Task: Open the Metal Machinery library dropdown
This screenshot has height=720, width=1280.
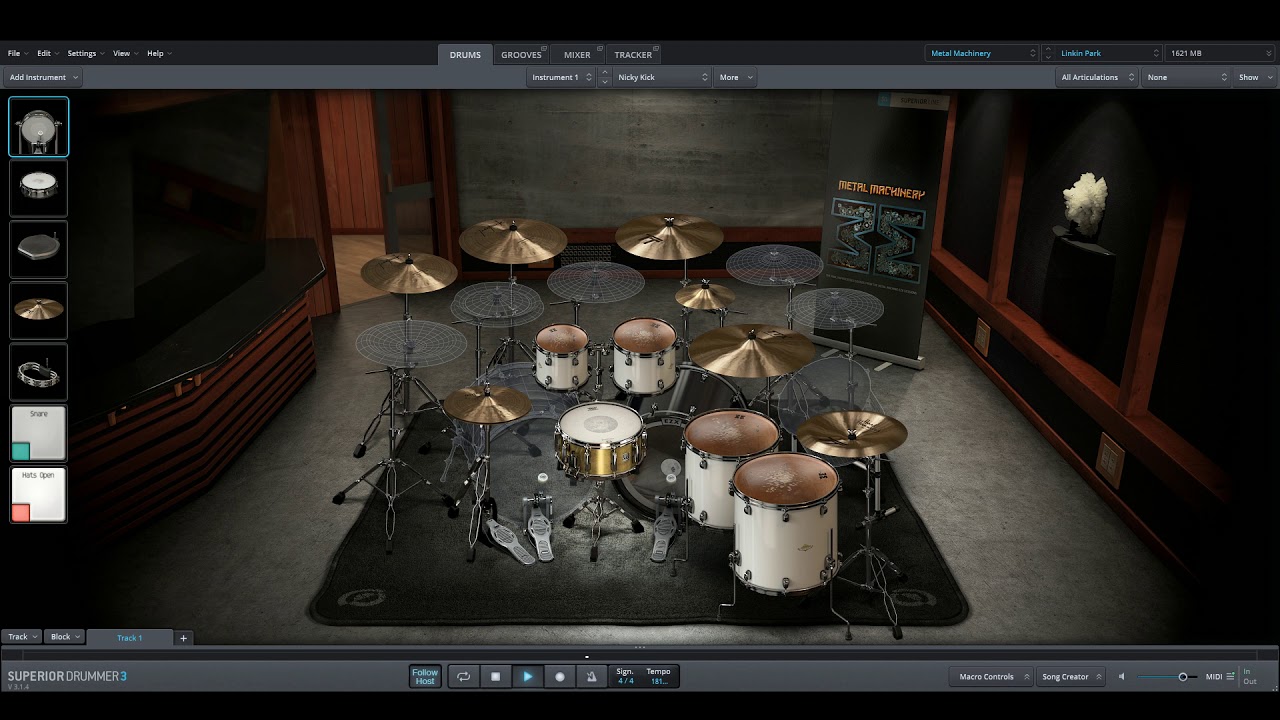Action: click(983, 53)
